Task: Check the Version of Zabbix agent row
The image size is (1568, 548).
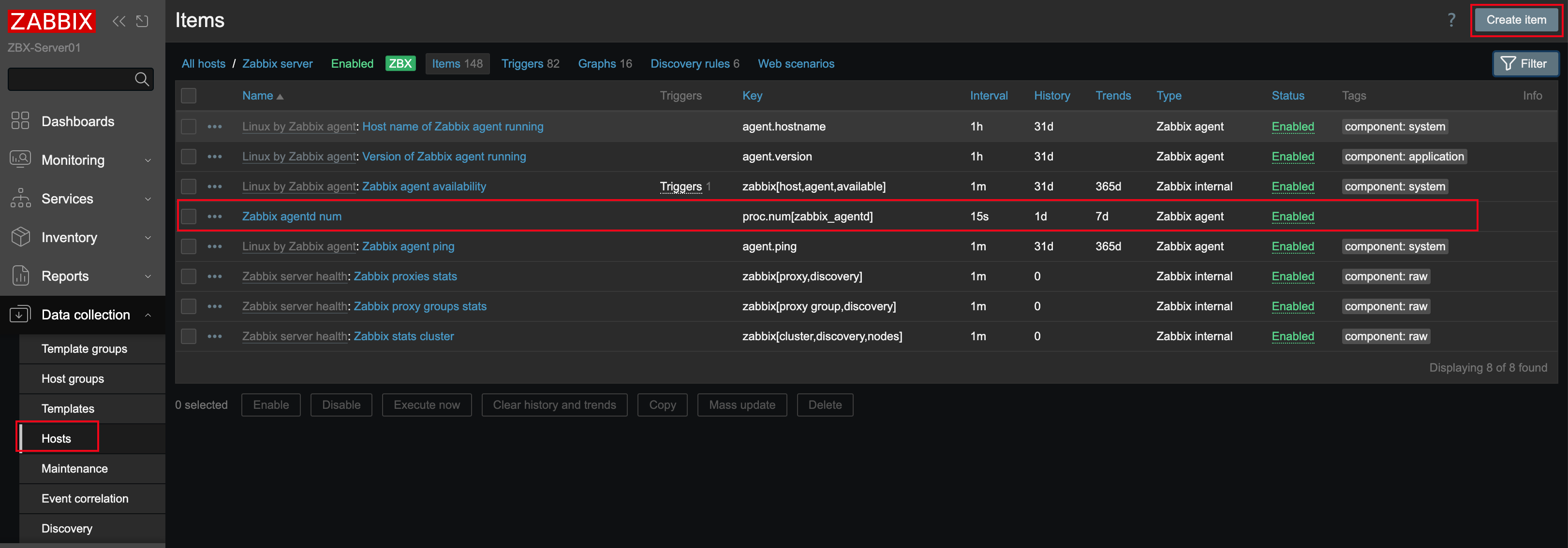Action: pos(189,156)
